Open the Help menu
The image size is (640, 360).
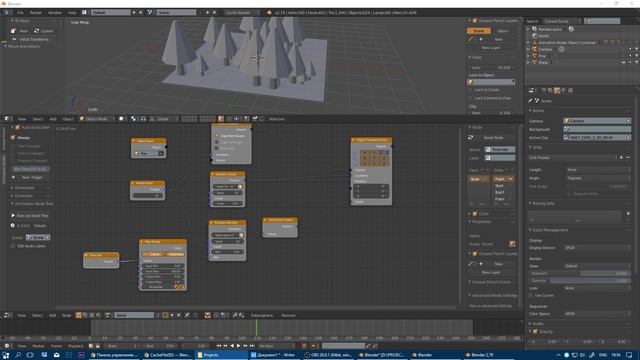coord(72,13)
